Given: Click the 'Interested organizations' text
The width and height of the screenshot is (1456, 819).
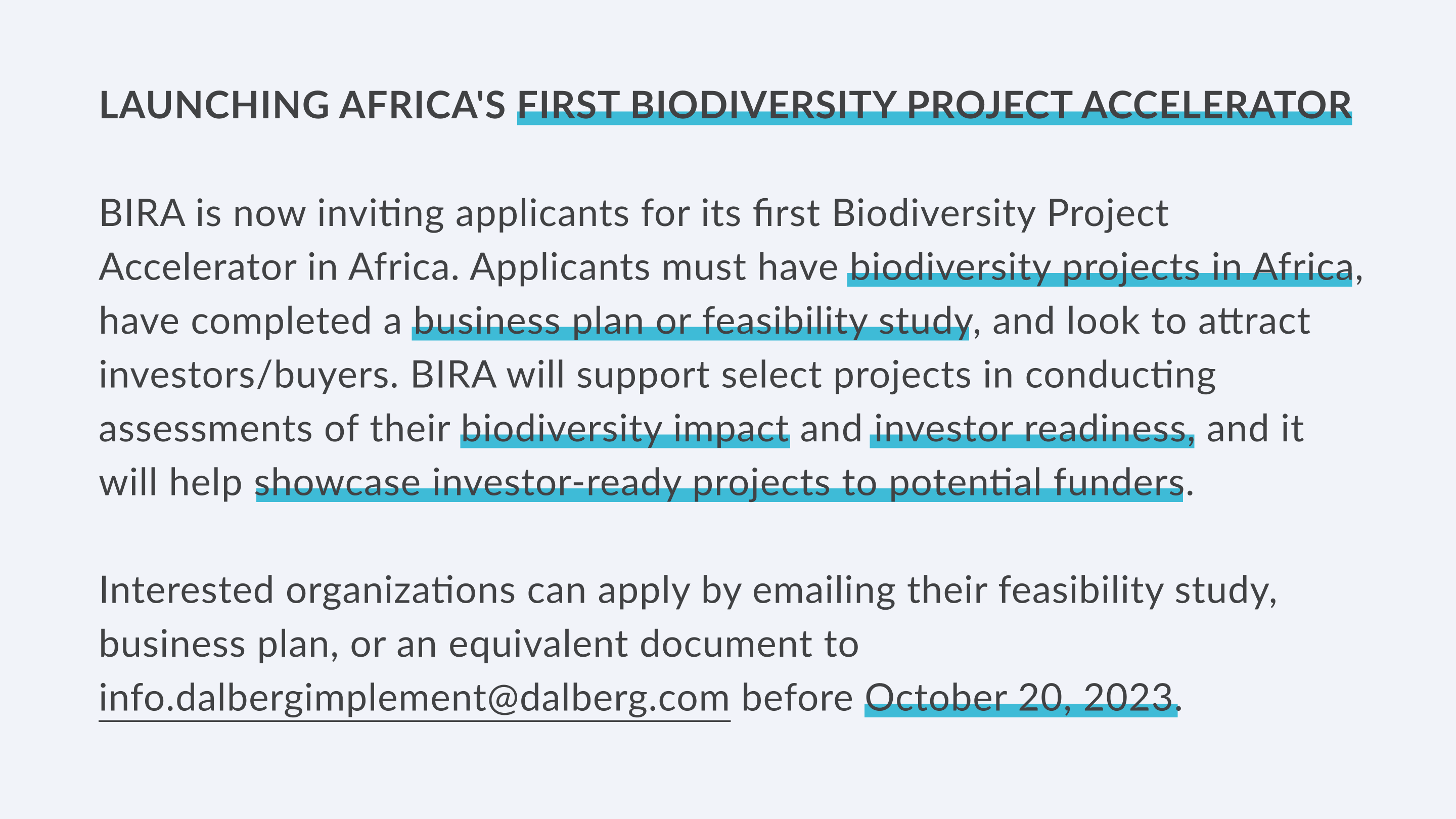Looking at the screenshot, I should point(307,591).
